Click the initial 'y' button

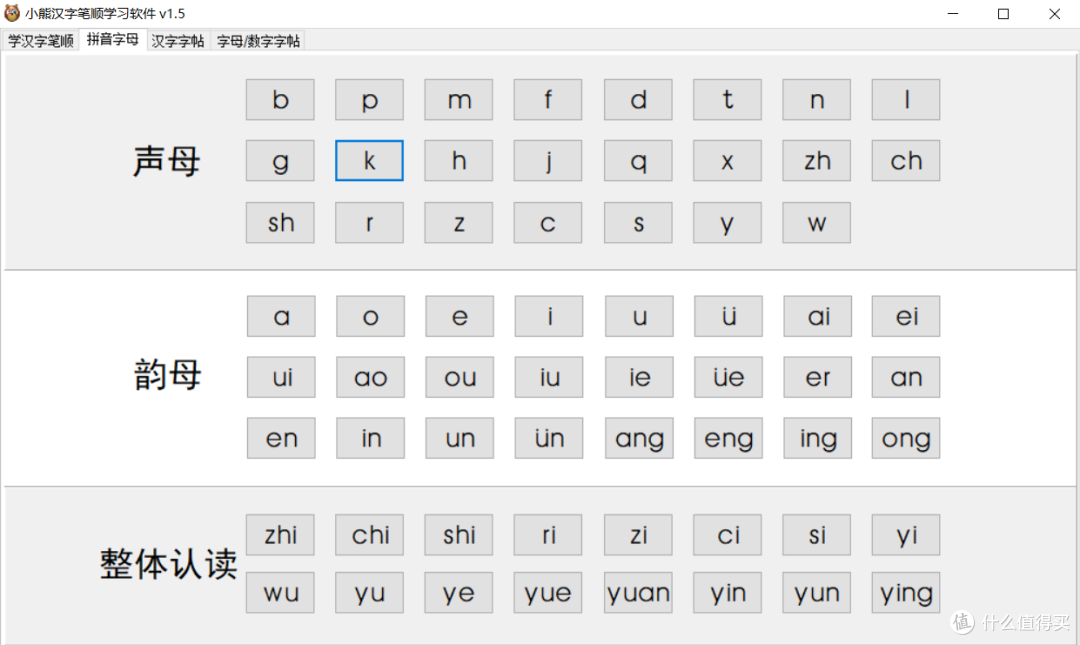[x=727, y=223]
